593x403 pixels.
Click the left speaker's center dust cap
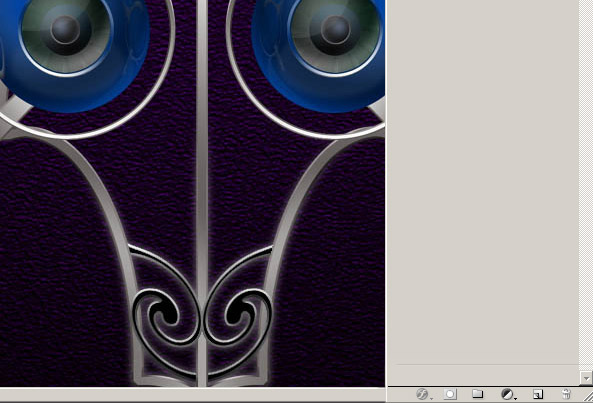coord(65,30)
